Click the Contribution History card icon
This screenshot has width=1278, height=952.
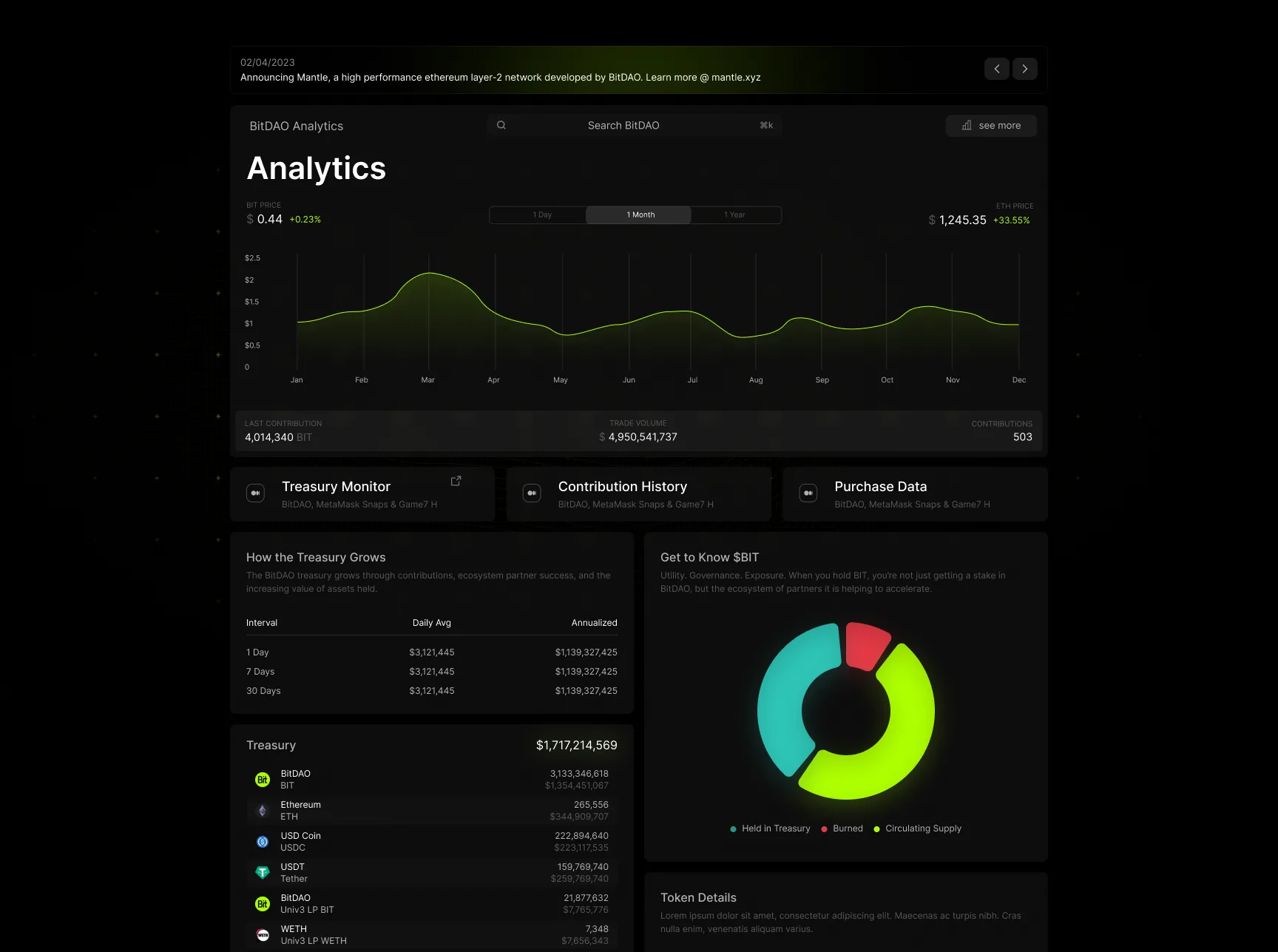[x=532, y=493]
